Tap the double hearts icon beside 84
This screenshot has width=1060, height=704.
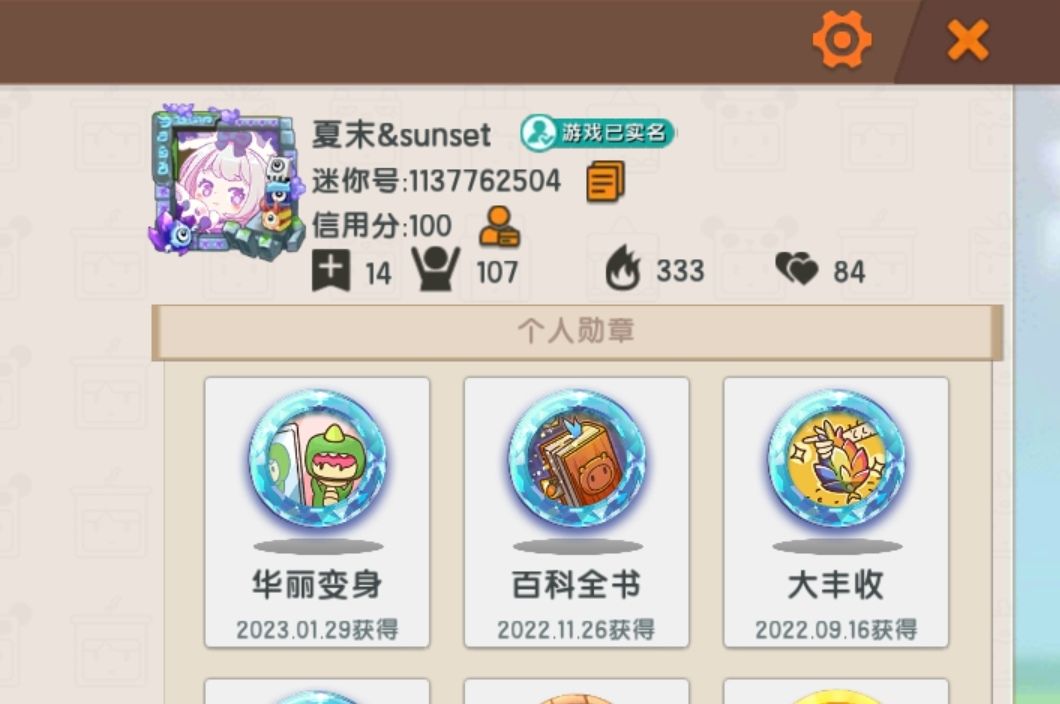(797, 268)
